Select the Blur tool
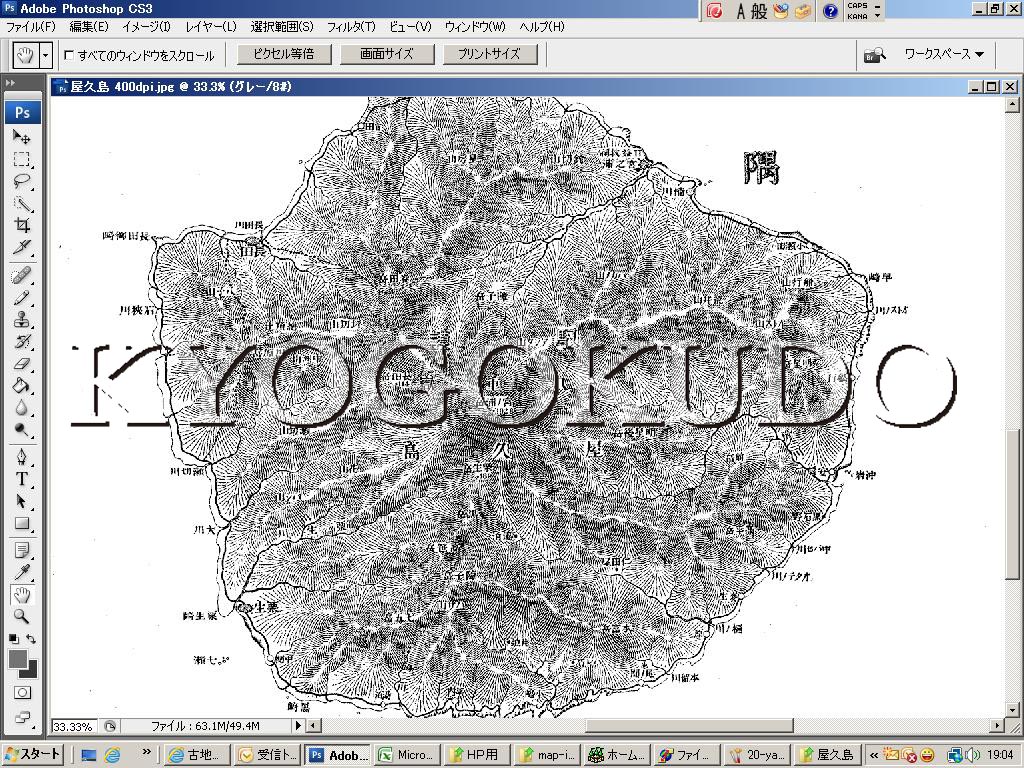1024x768 pixels. tap(22, 408)
